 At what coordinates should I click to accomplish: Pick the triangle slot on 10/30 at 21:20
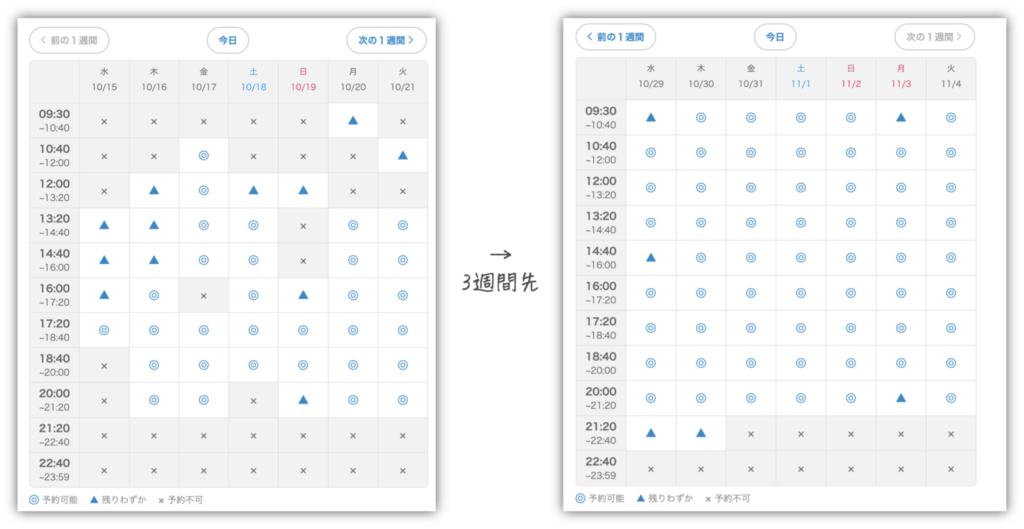click(x=701, y=433)
